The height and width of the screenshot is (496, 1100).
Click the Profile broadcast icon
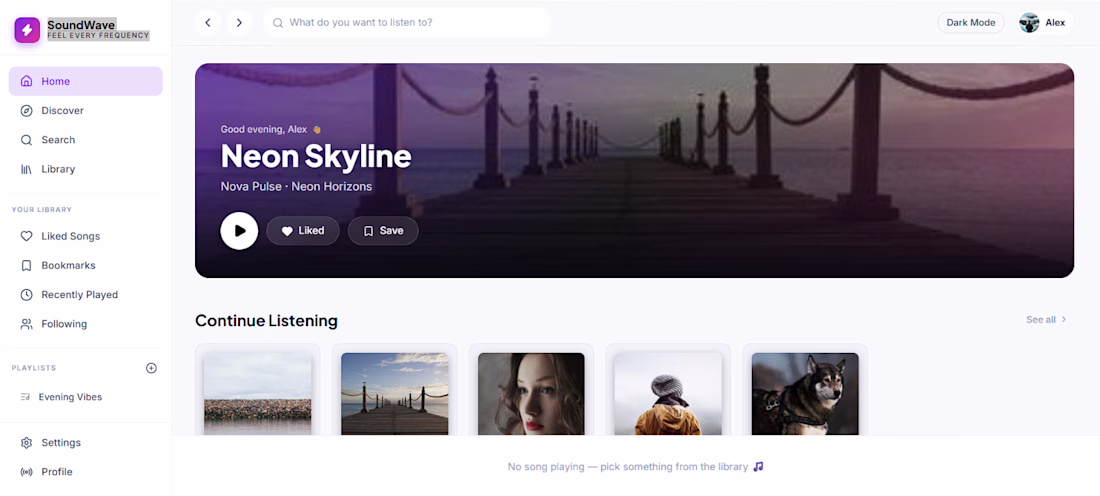coord(27,472)
